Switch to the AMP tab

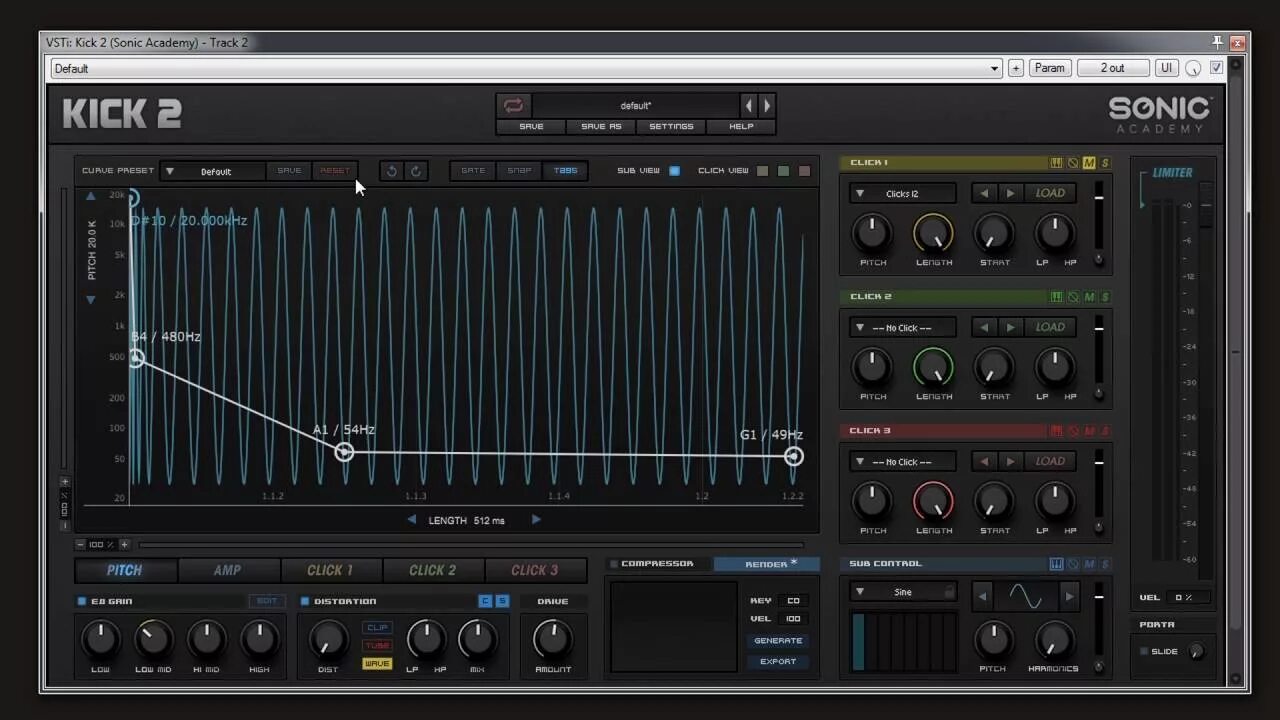click(x=228, y=570)
